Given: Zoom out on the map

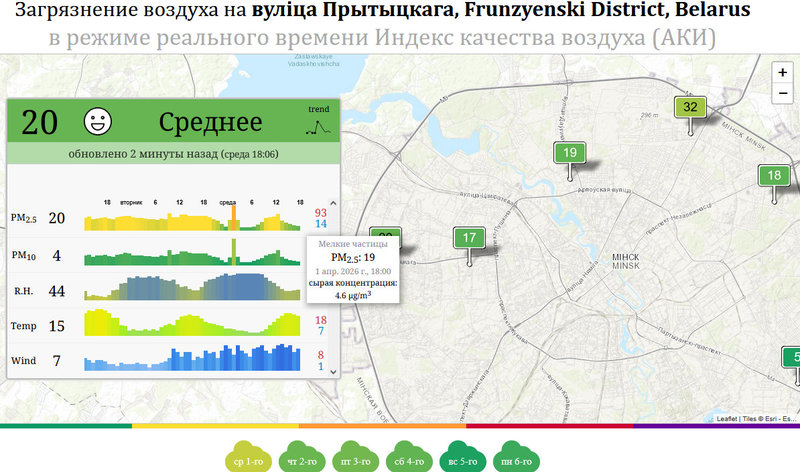Looking at the screenshot, I should coord(783,93).
